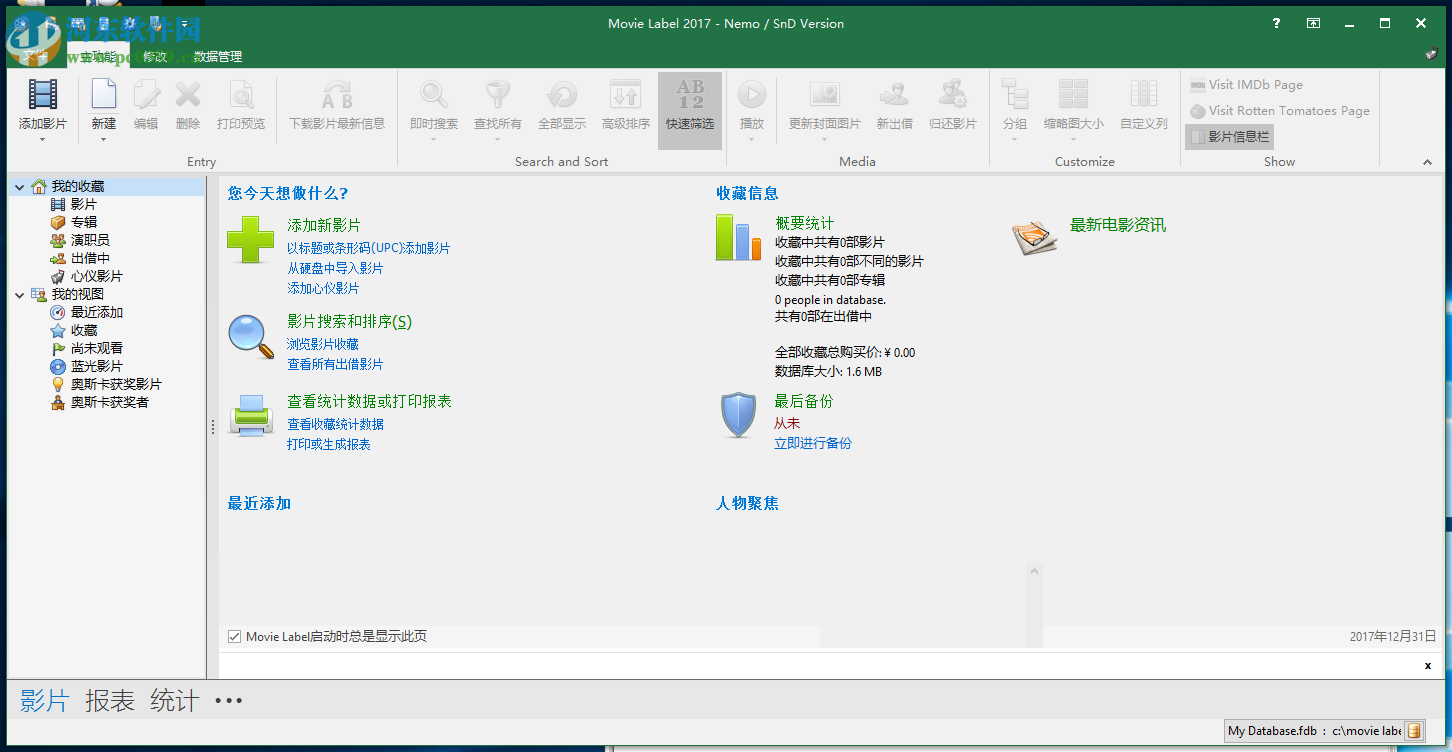
Task: Click the 新出借 new loan icon
Action: click(x=894, y=94)
